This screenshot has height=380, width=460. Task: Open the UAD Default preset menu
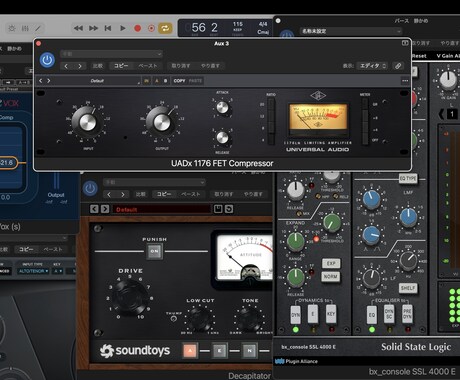[97, 81]
